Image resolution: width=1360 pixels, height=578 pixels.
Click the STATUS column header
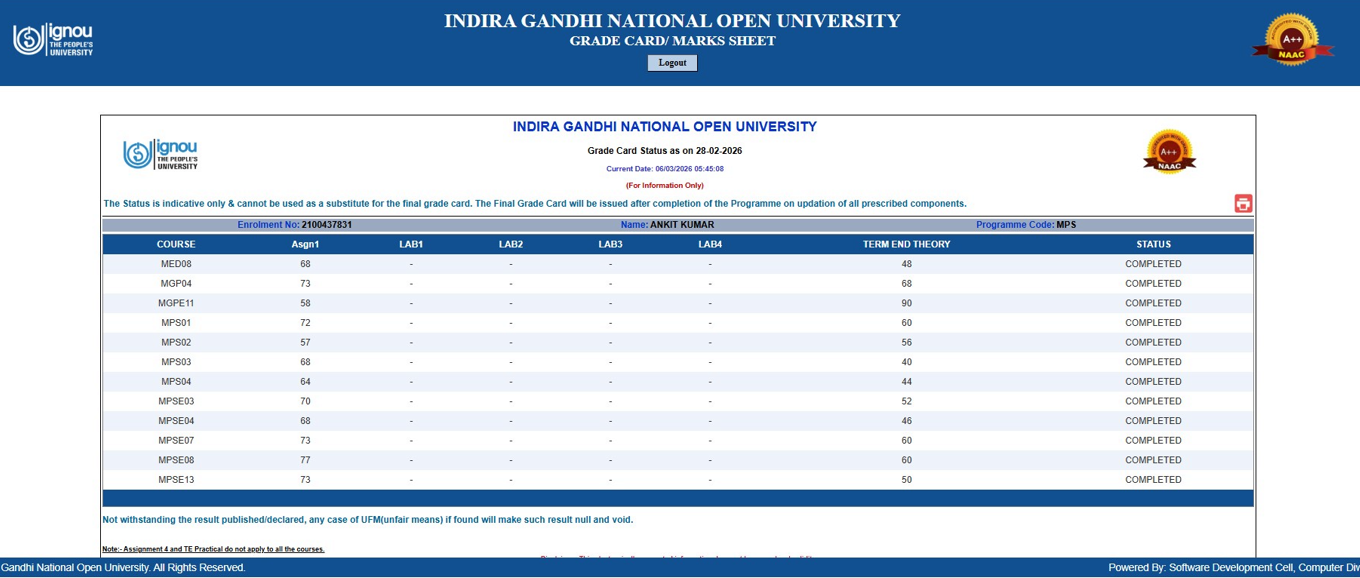tap(1153, 244)
